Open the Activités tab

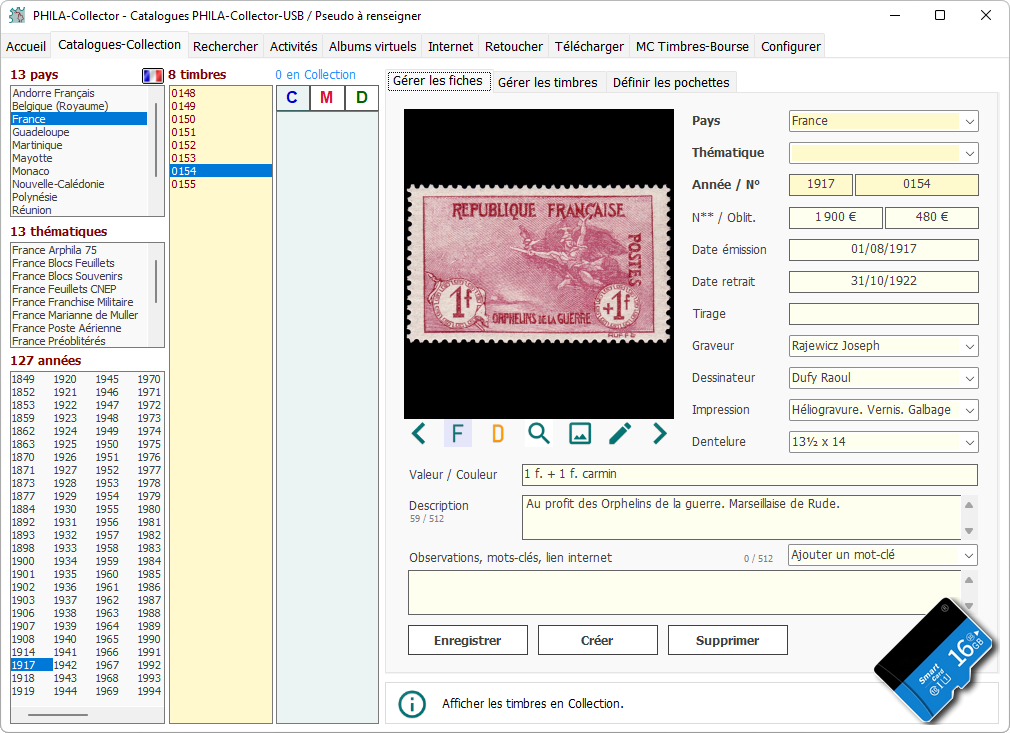(294, 46)
